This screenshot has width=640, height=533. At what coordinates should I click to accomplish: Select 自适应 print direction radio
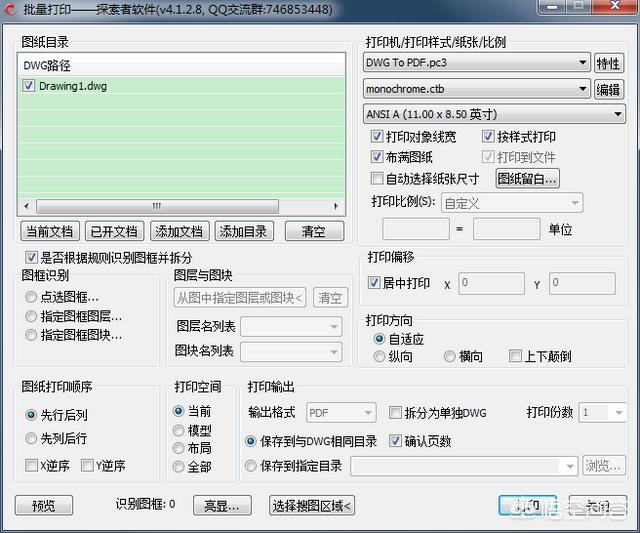click(x=379, y=339)
